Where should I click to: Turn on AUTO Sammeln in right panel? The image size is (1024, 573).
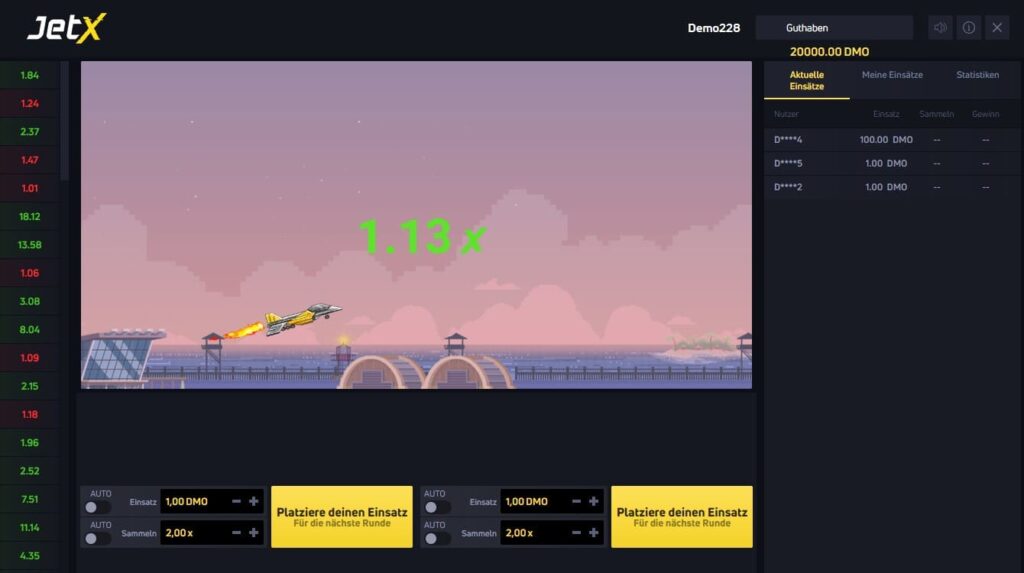point(438,539)
